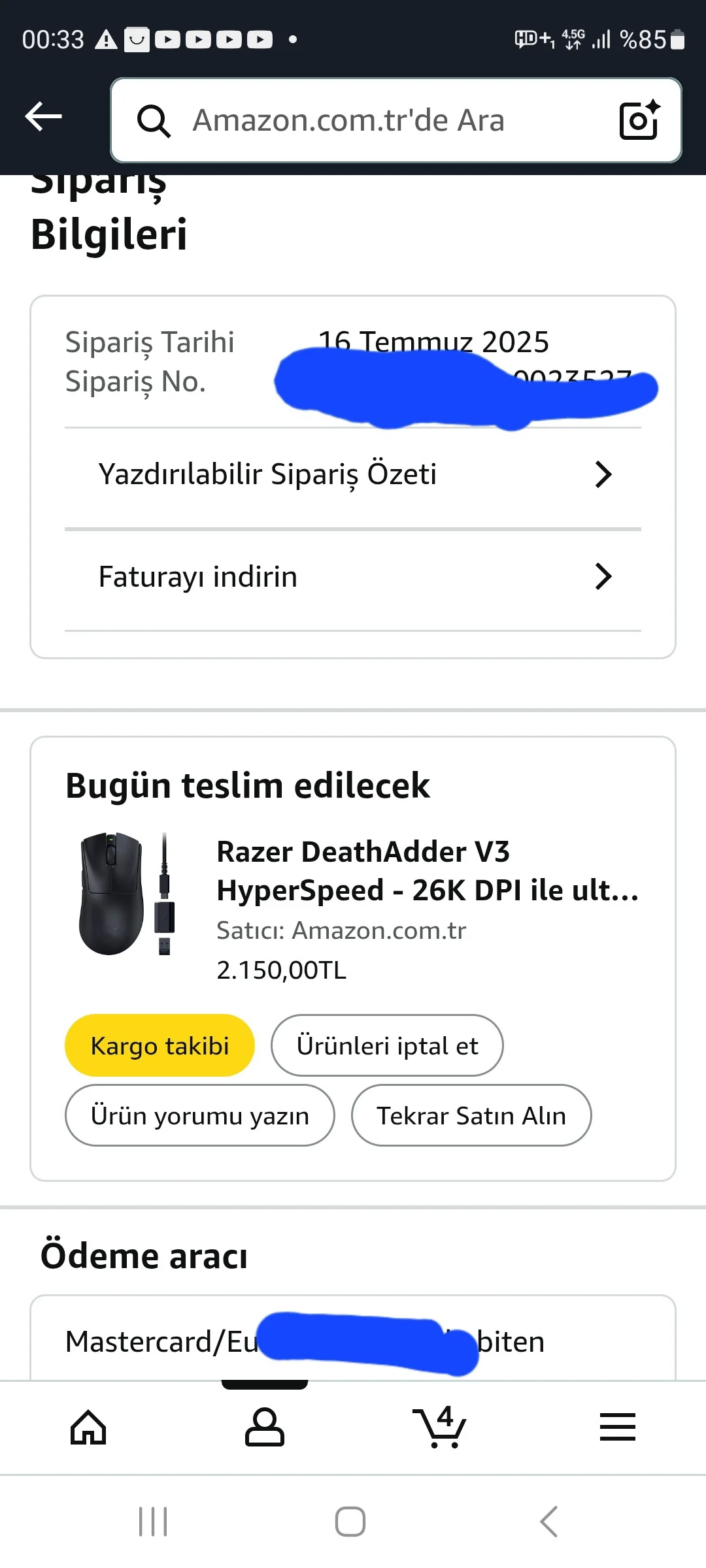Tap Tekrar Satın Alın button

pos(471,1115)
